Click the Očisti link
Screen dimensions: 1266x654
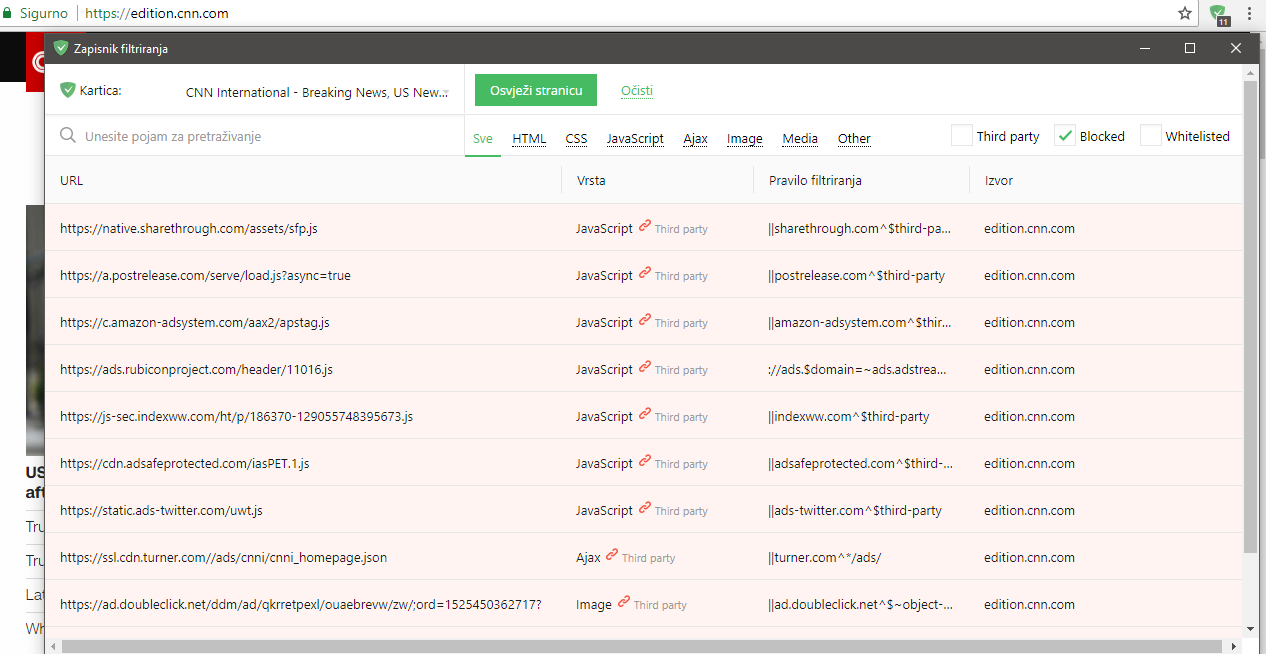click(637, 91)
